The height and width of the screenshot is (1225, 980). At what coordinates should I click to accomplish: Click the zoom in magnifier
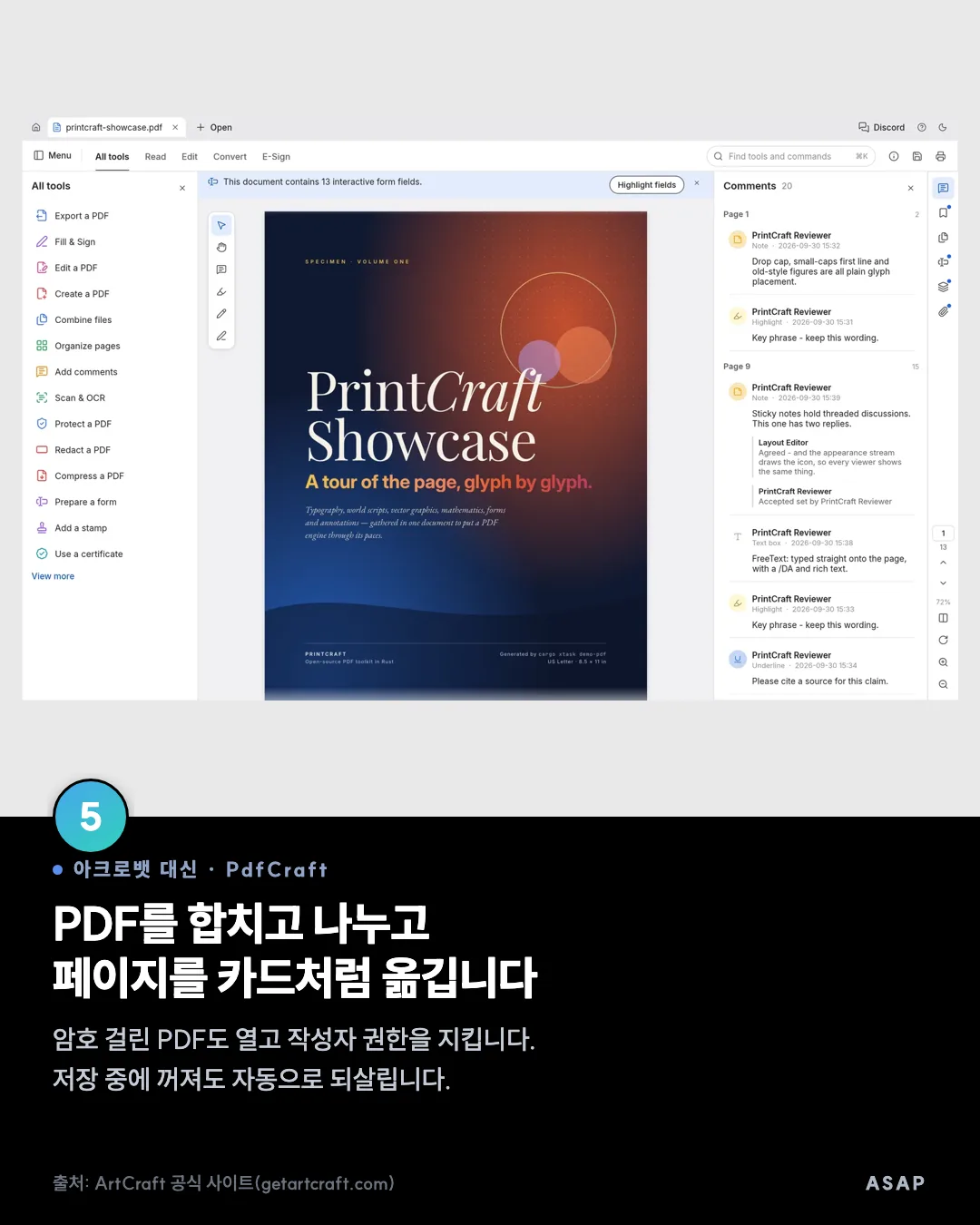click(x=943, y=662)
